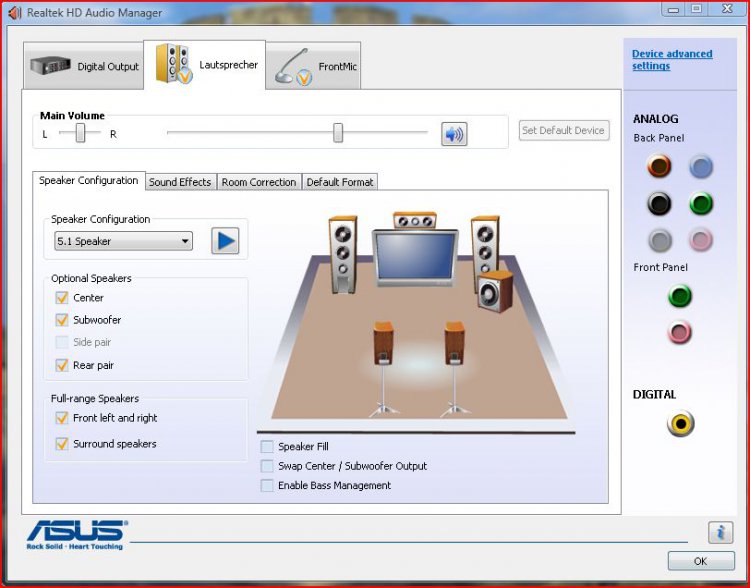750x588 pixels.
Task: Toggle the Rear pair checkbox
Action: click(x=62, y=365)
